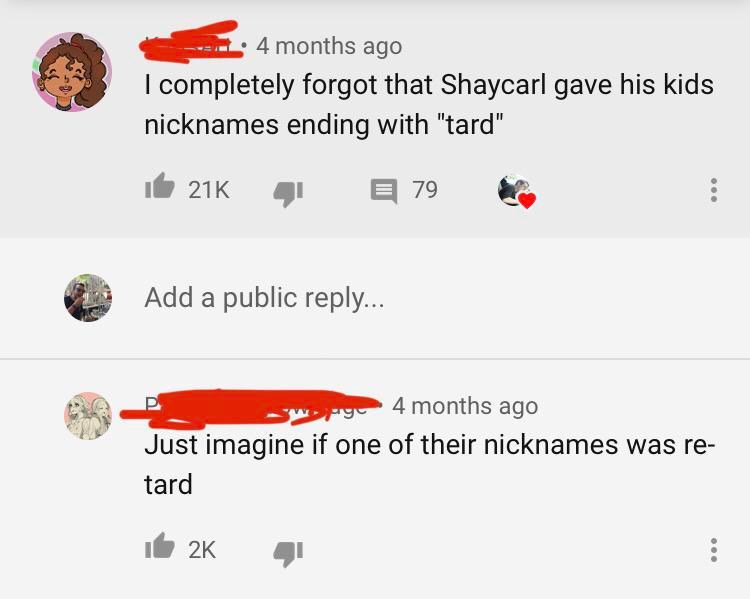Click your profile picture beside the reply box
The height and width of the screenshot is (599, 750).
(88, 298)
